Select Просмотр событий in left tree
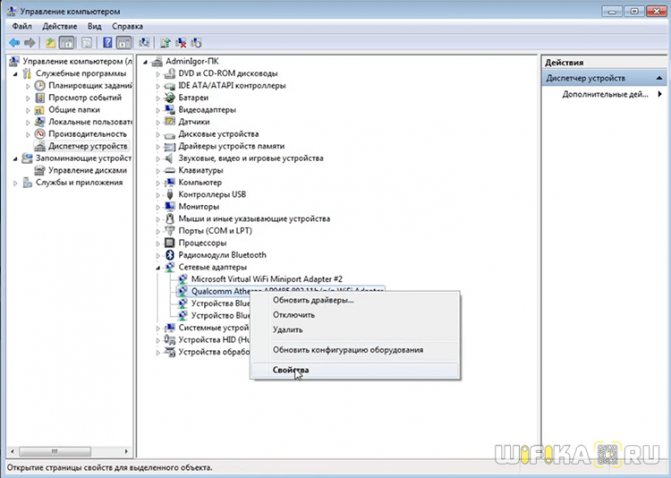Image resolution: width=671 pixels, height=478 pixels. 85,98
